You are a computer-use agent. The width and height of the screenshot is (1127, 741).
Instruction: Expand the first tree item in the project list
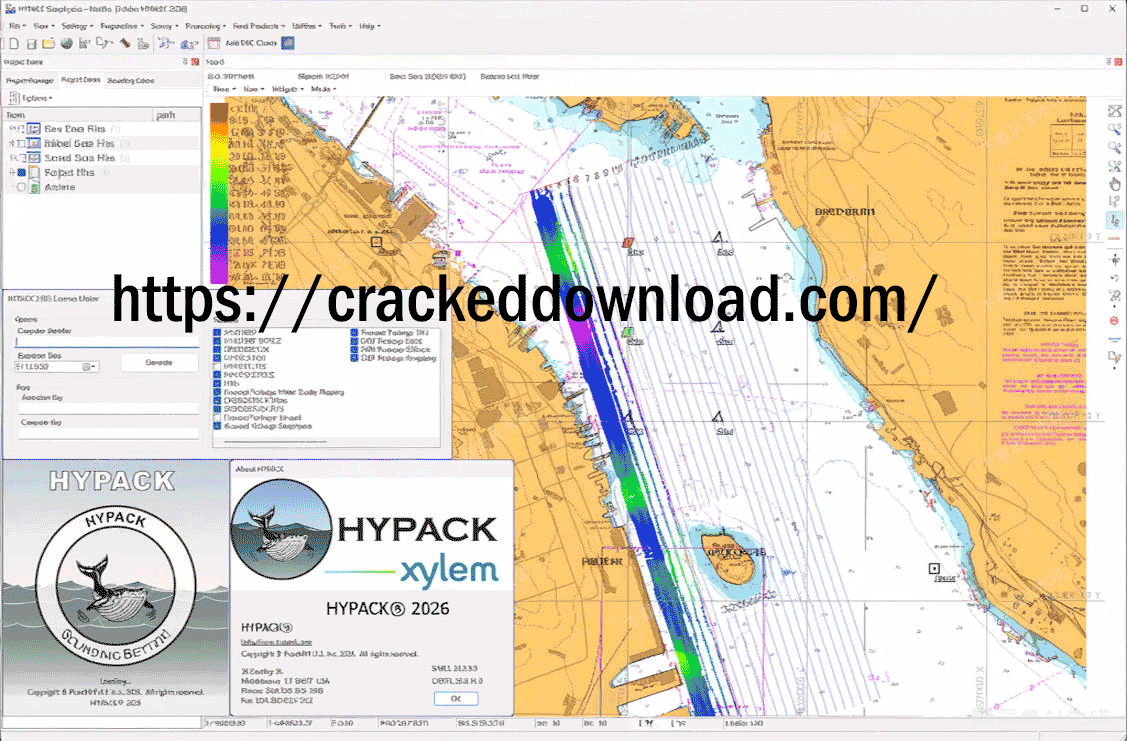tap(11, 129)
